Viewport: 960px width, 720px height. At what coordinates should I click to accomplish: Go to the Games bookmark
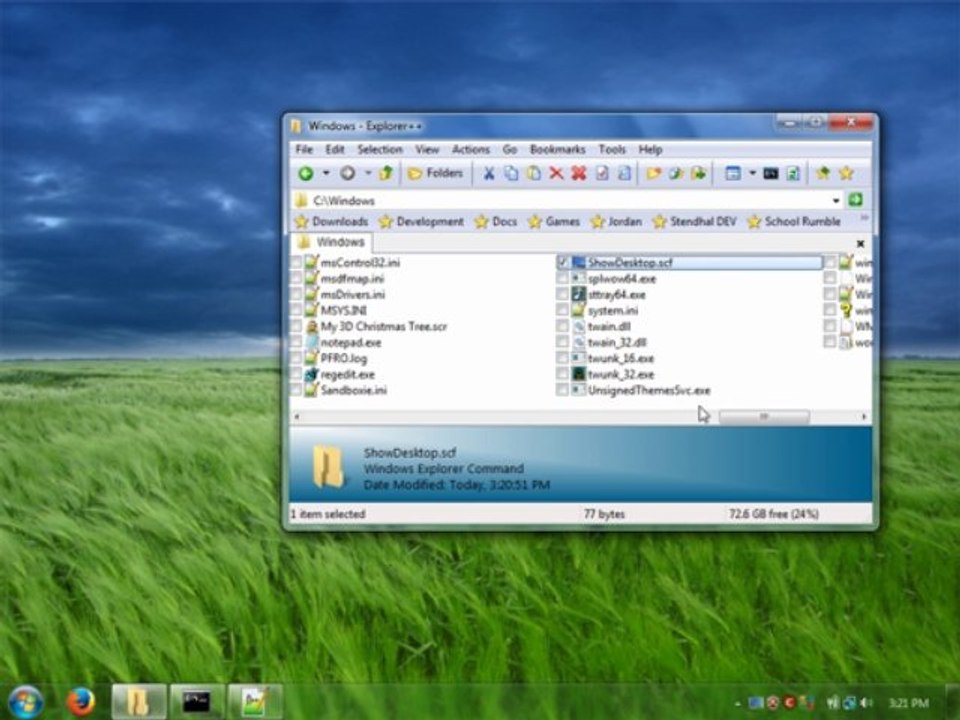click(x=554, y=222)
